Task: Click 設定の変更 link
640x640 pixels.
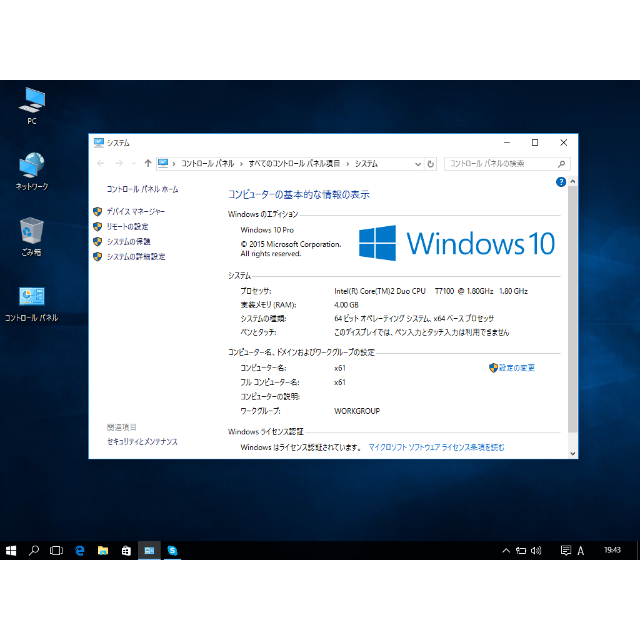Action: pyautogui.click(x=516, y=368)
